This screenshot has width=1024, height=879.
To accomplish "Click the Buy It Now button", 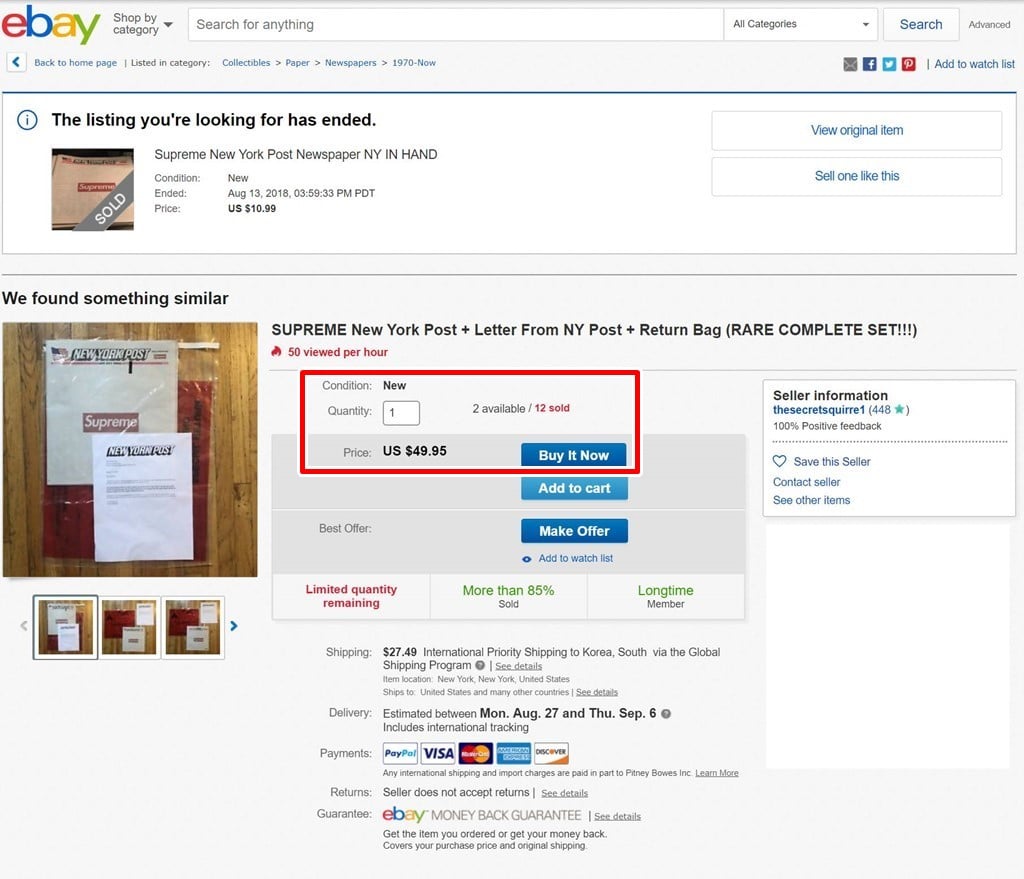I will click(x=573, y=455).
